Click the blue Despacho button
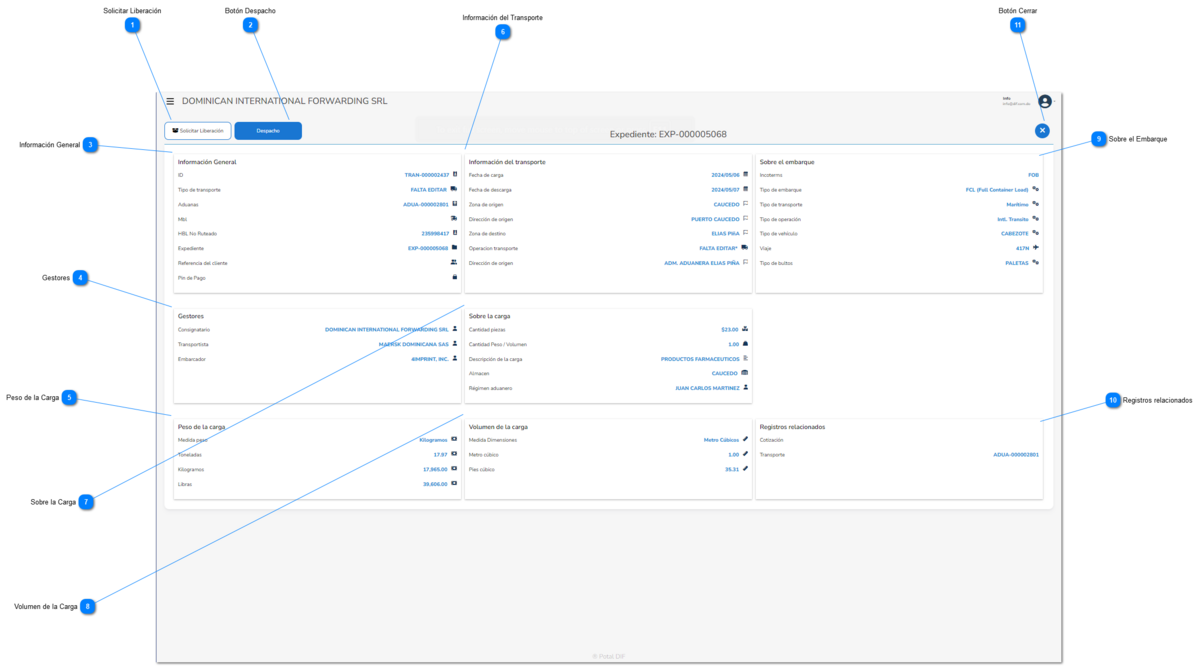The width and height of the screenshot is (1201, 667). click(x=268, y=131)
